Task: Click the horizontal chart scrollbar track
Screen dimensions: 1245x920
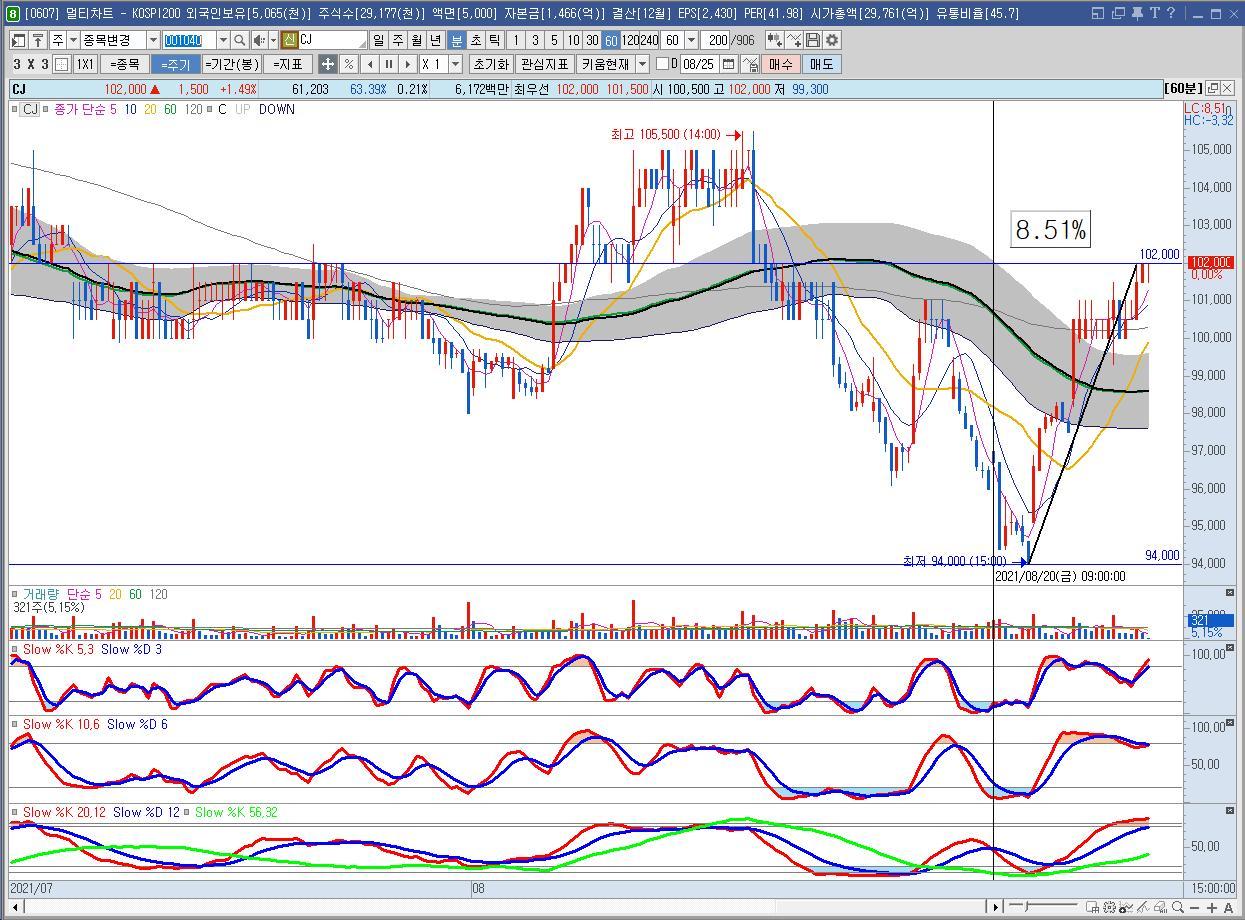Action: [505, 907]
